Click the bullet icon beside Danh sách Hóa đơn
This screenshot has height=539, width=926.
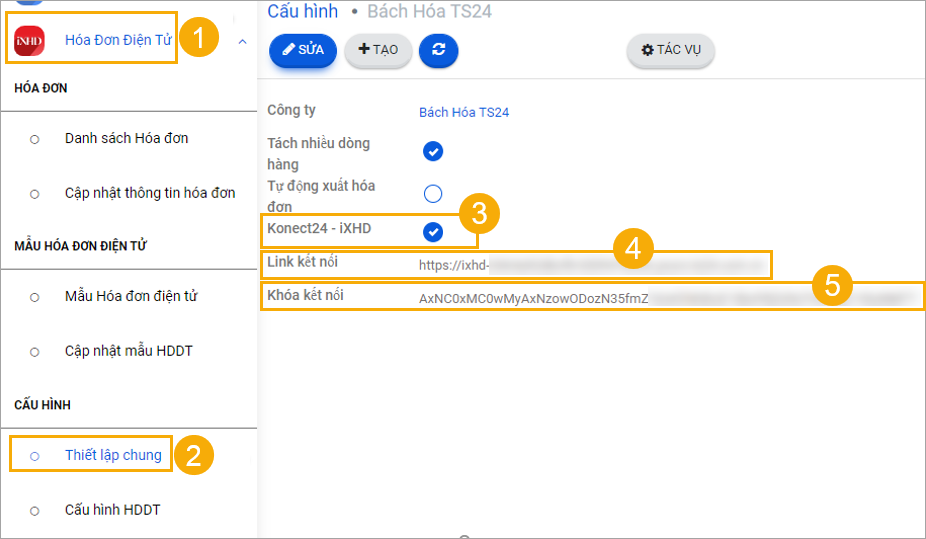(x=35, y=139)
